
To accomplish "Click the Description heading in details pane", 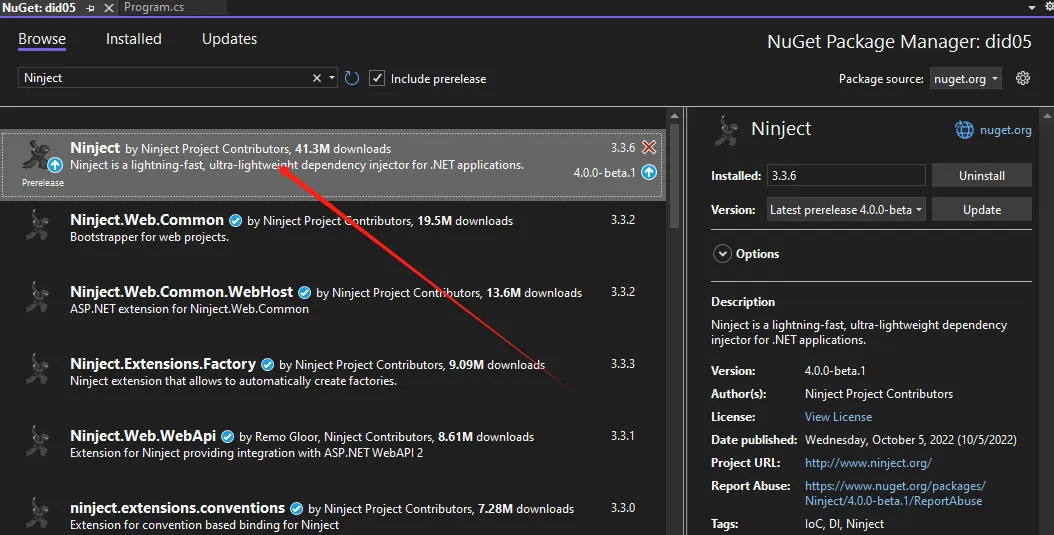I will 743,302.
